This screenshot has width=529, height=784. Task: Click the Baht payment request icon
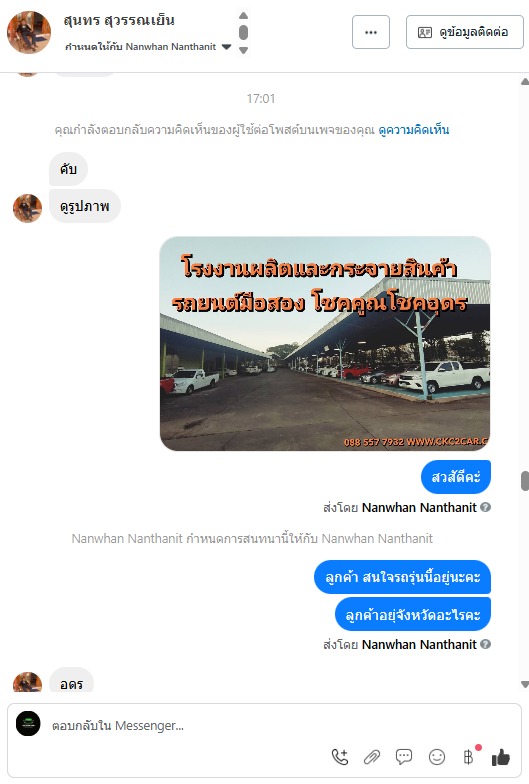pyautogui.click(x=468, y=756)
